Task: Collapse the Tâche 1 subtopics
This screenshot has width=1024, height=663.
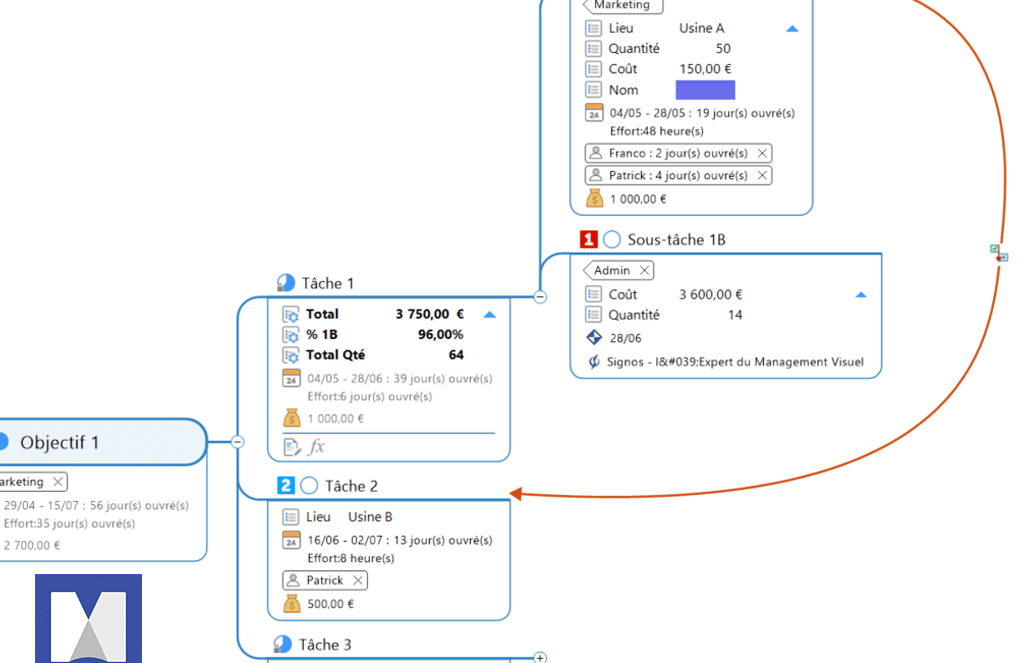Action: click(x=540, y=297)
